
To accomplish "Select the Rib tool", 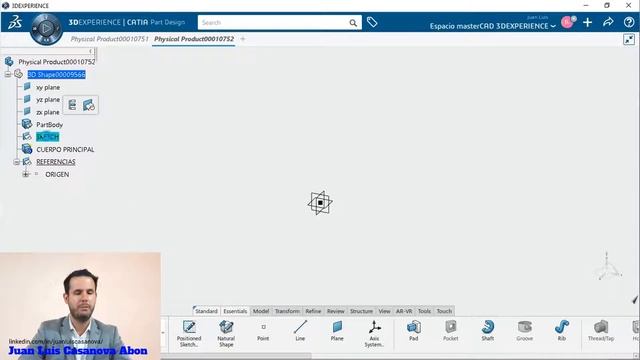I will (x=562, y=331).
